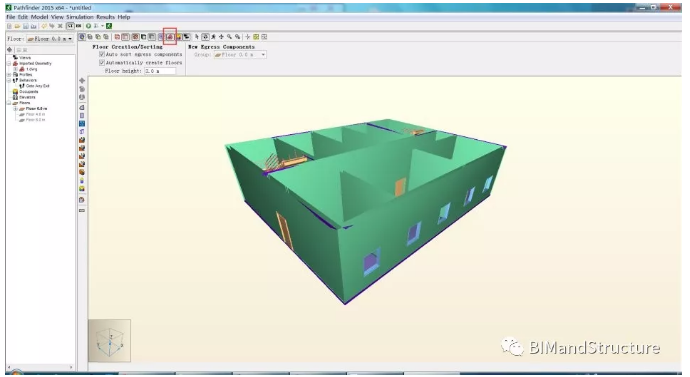Viewport: 690px width, 377px height.
Task: Open the Group dropdown under New Egress Components
Action: click(x=240, y=55)
